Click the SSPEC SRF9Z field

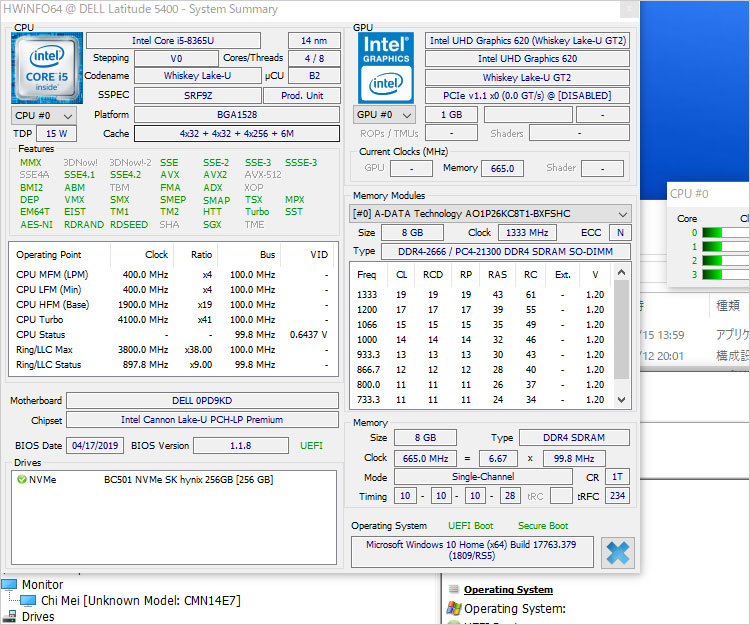point(198,96)
